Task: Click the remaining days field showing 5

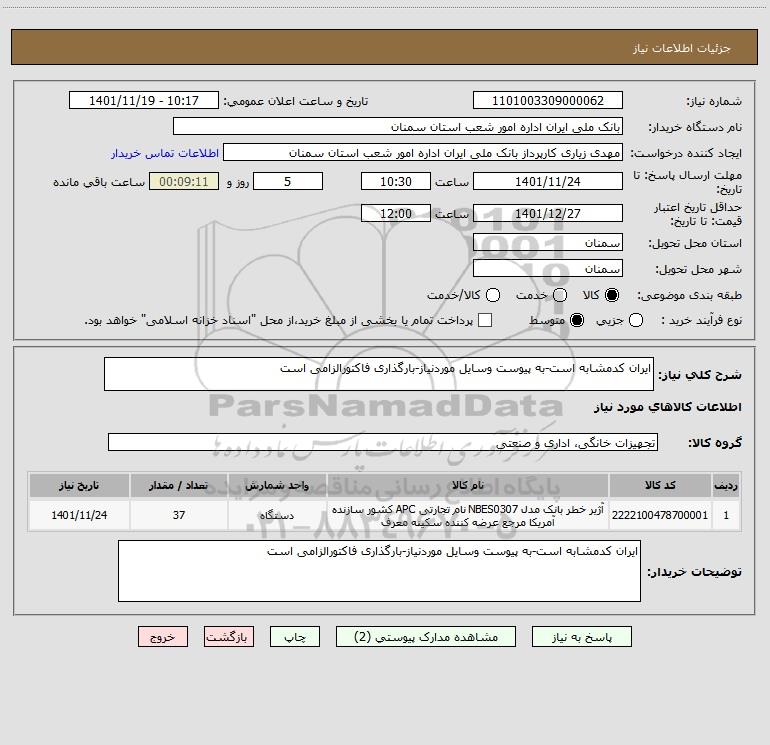Action: [x=288, y=181]
